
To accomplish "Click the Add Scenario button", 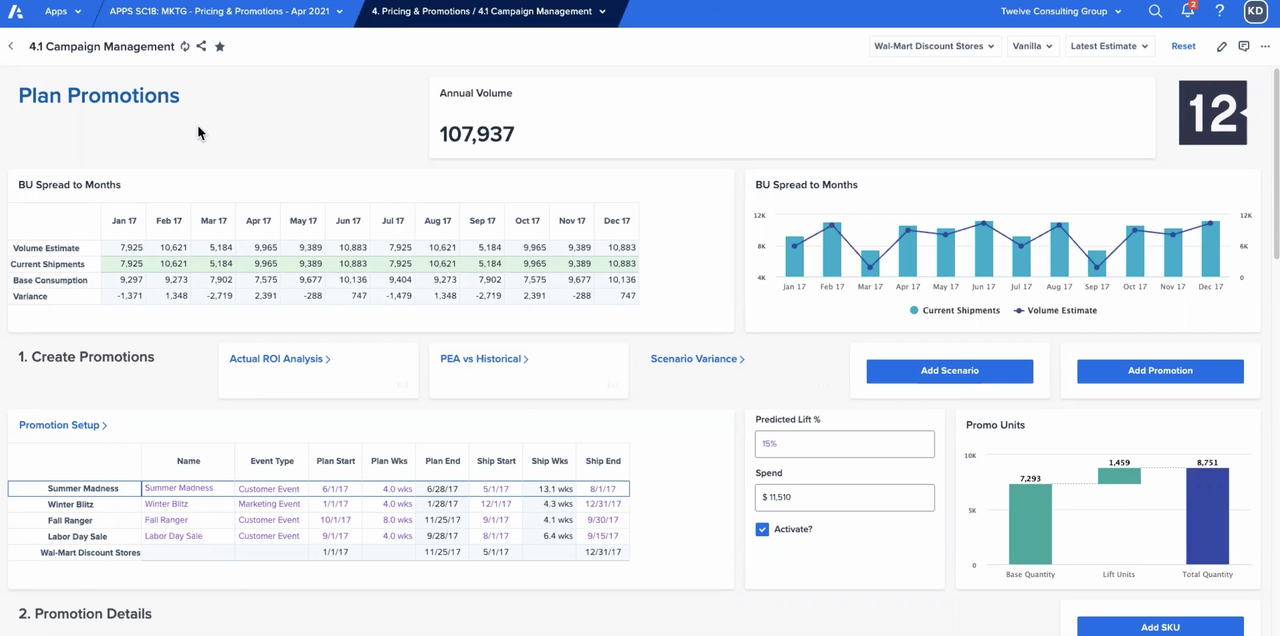I will click(949, 370).
